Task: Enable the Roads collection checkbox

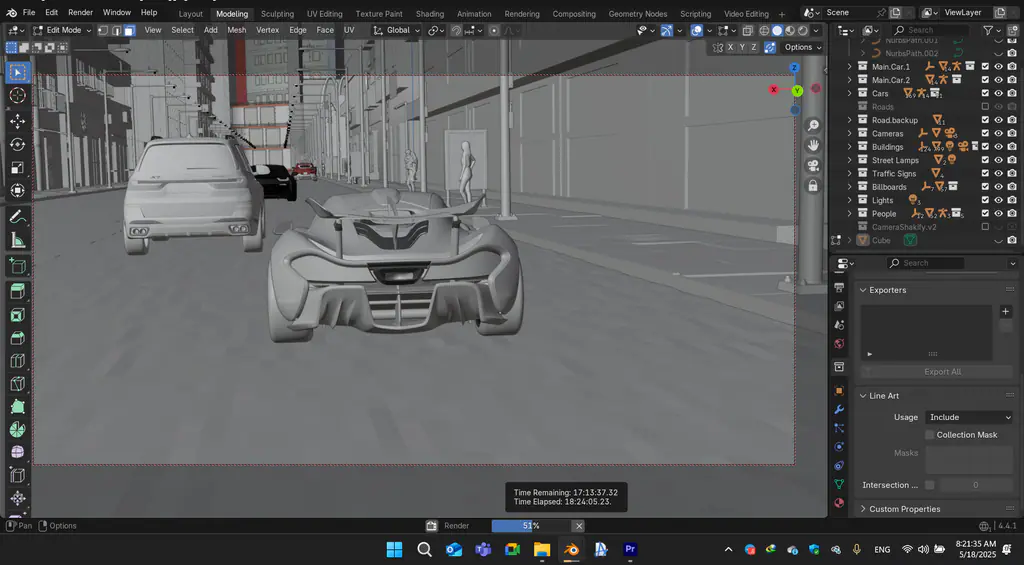Action: pos(985,106)
